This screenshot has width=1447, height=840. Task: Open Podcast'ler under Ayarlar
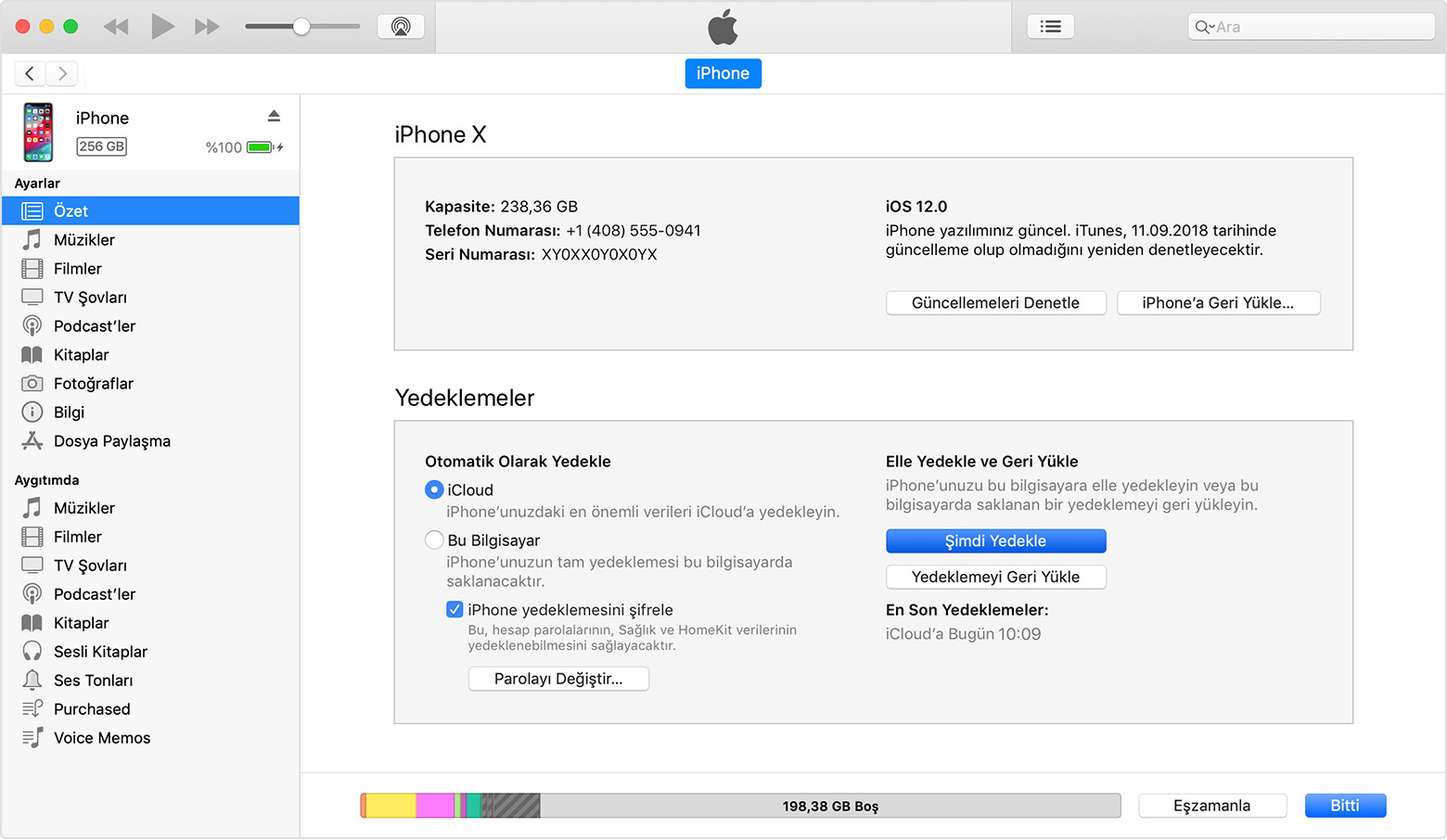click(x=150, y=325)
